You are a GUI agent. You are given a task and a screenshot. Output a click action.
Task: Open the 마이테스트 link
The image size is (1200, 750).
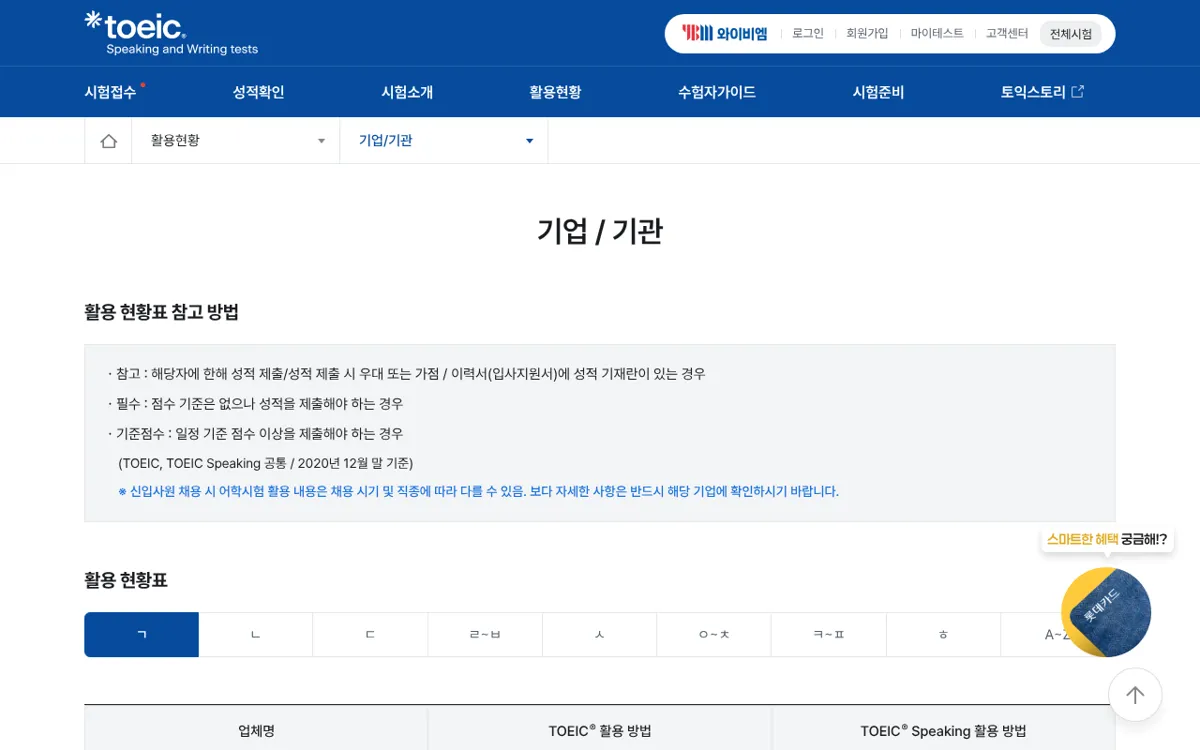(x=937, y=33)
